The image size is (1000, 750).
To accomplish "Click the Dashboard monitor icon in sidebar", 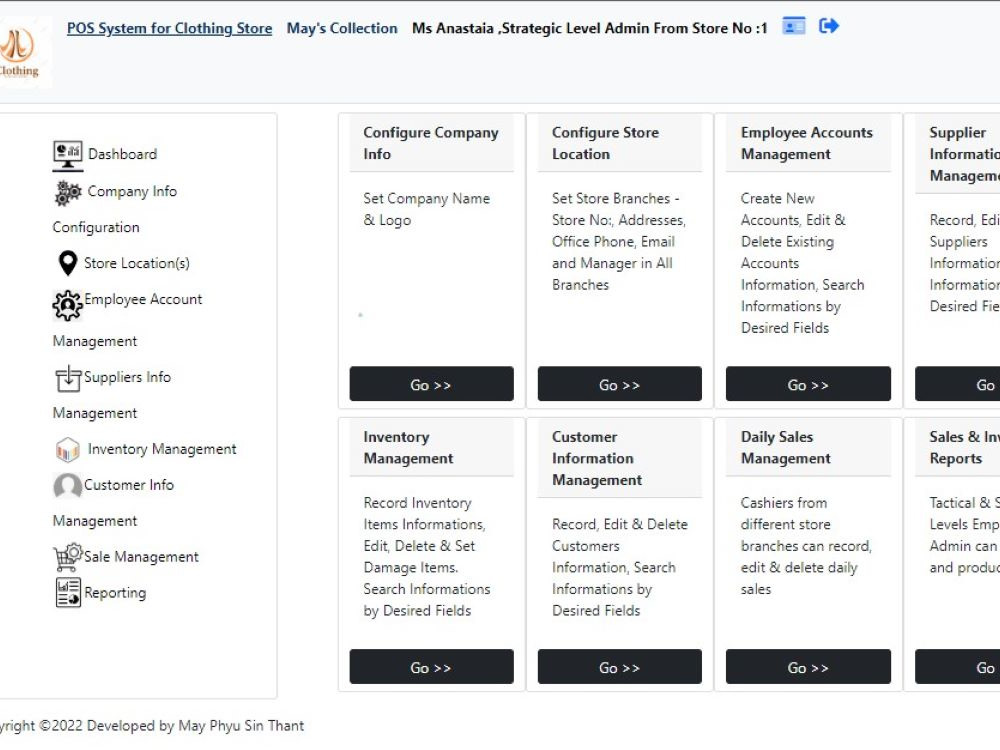I will click(x=68, y=156).
